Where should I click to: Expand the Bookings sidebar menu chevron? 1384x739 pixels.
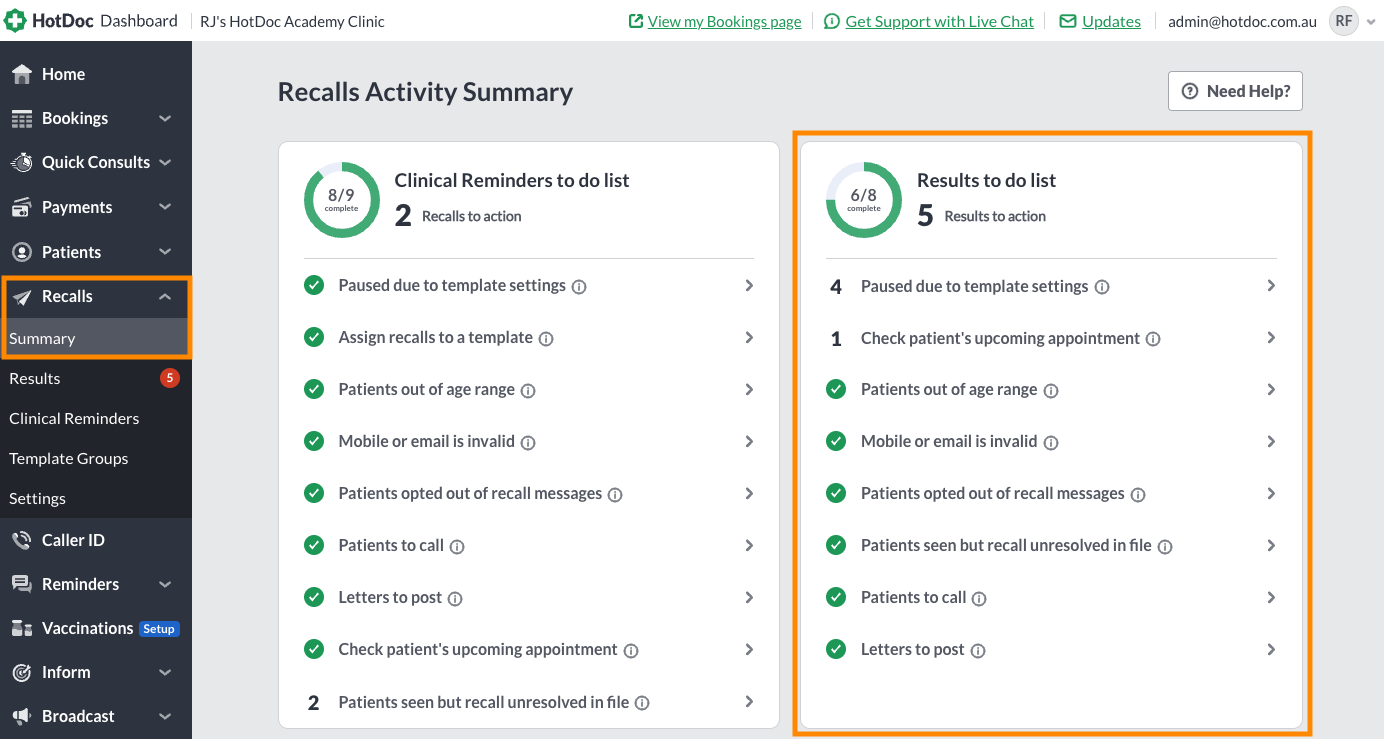click(x=165, y=118)
